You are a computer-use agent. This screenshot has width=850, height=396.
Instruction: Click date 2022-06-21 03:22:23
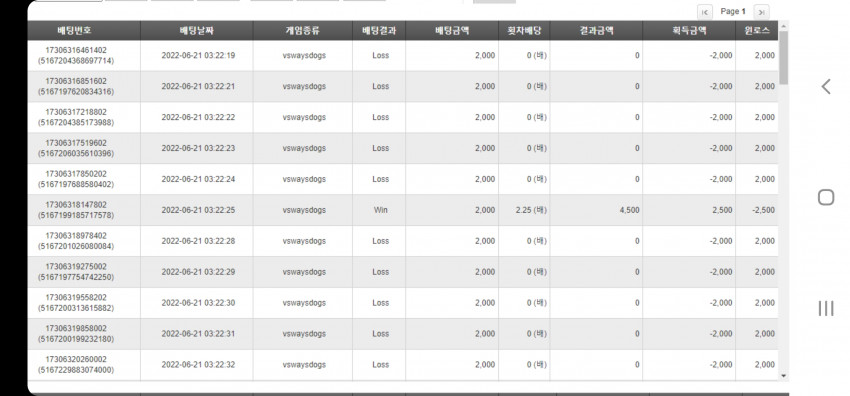point(198,148)
